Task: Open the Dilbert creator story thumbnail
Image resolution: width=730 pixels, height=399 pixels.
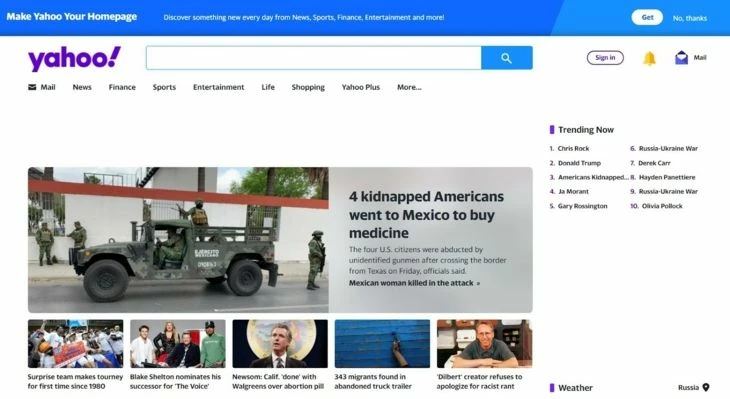Action: click(484, 344)
